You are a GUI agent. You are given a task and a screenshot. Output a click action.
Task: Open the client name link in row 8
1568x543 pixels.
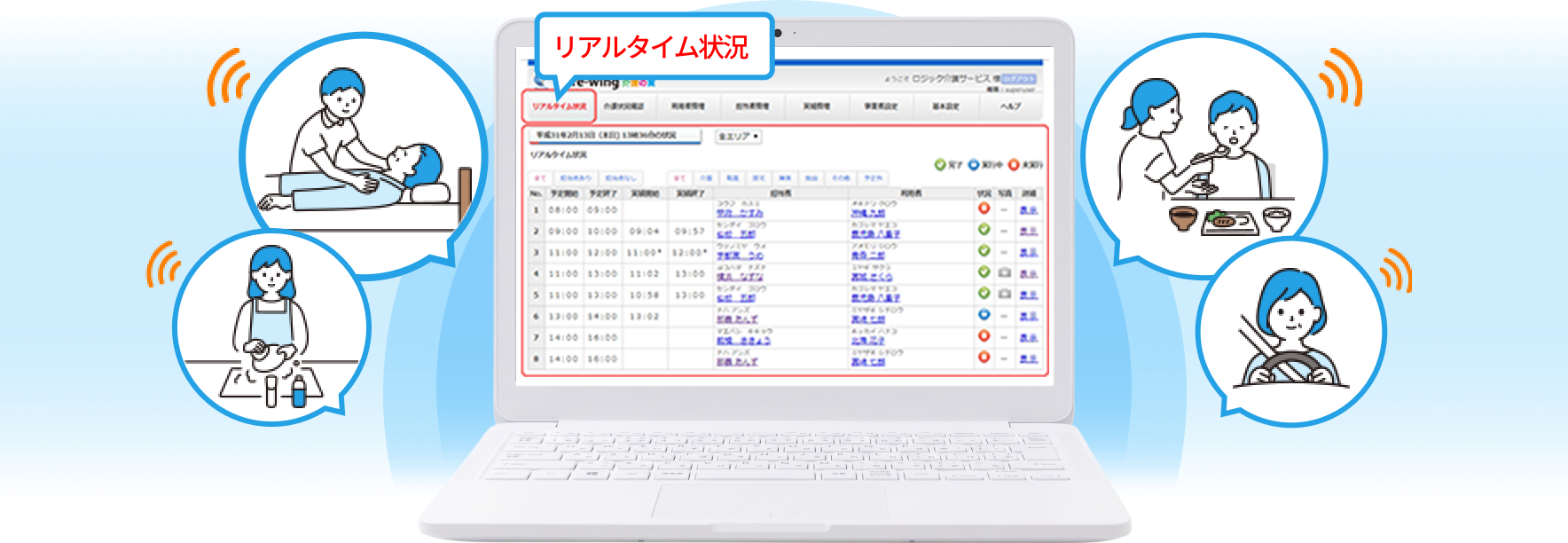pyautogui.click(x=868, y=362)
